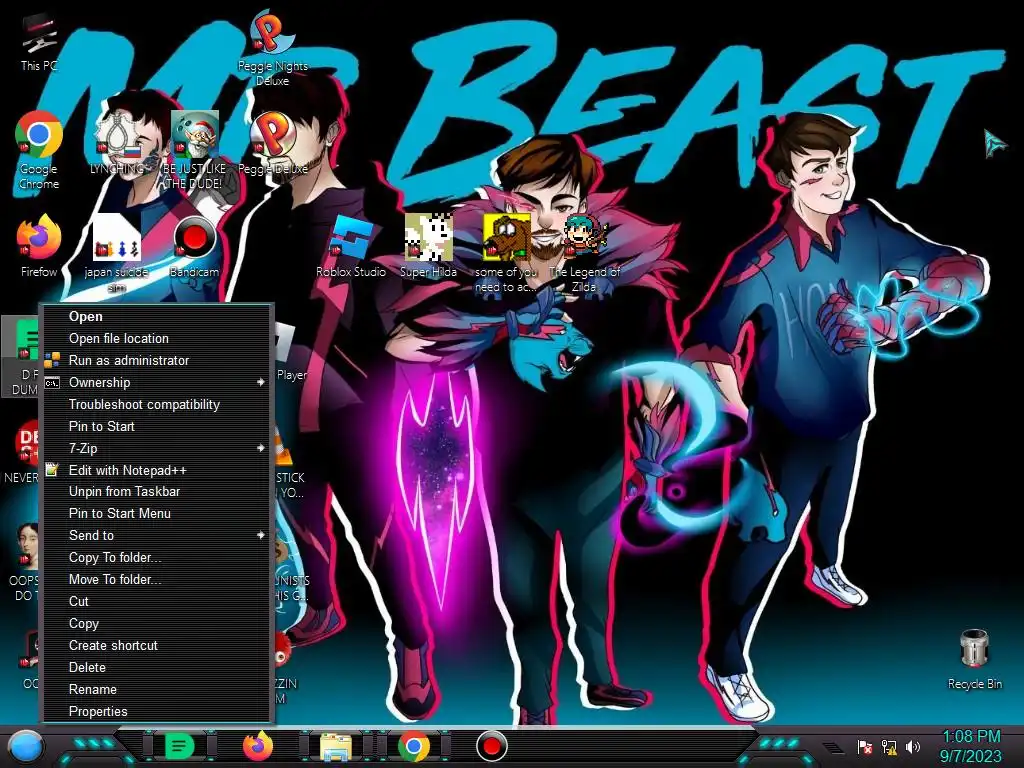Select the Bandicam desktop icon
This screenshot has width=1024, height=768.
[194, 247]
